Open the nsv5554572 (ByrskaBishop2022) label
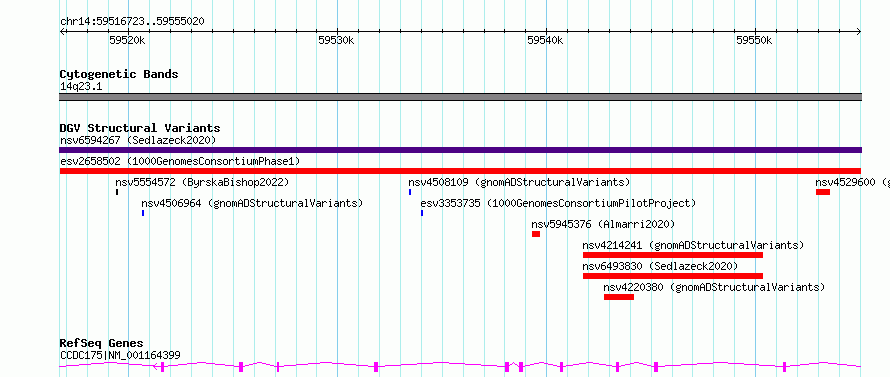Screen dimensions: 890x377 coord(202,182)
